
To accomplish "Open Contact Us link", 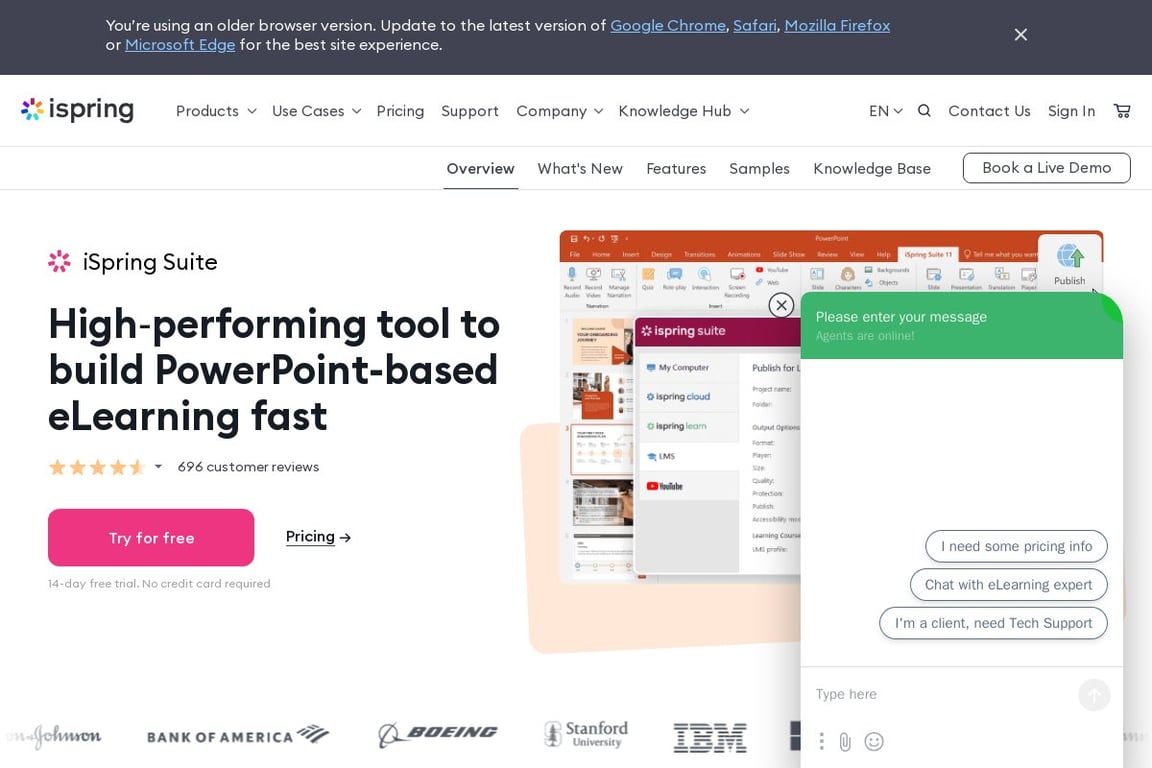I will click(989, 111).
